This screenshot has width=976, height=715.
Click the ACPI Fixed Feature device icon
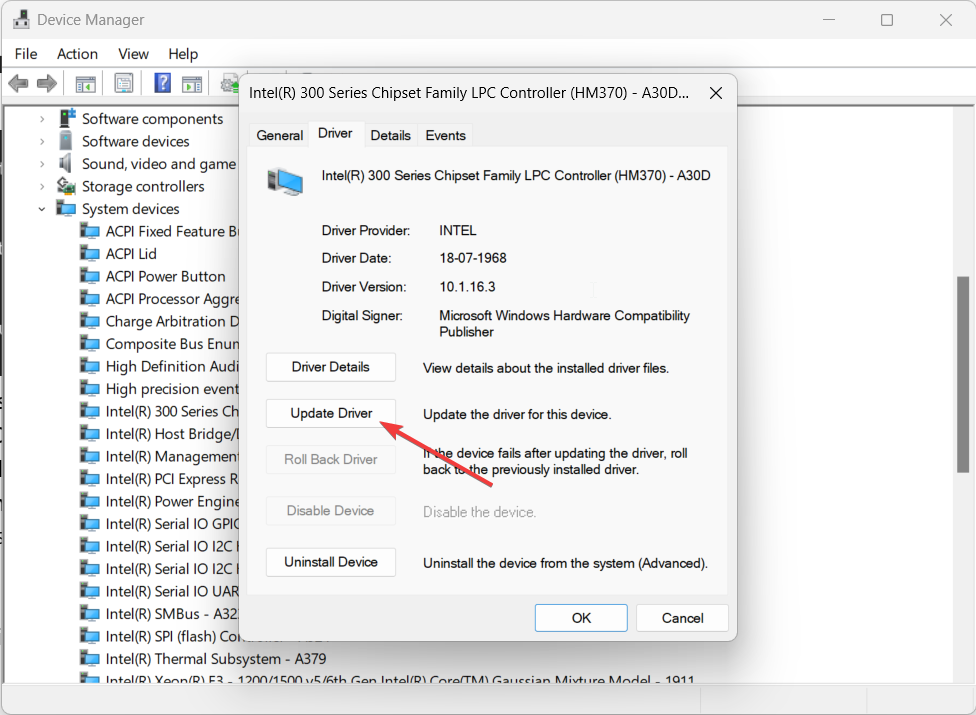pos(90,231)
